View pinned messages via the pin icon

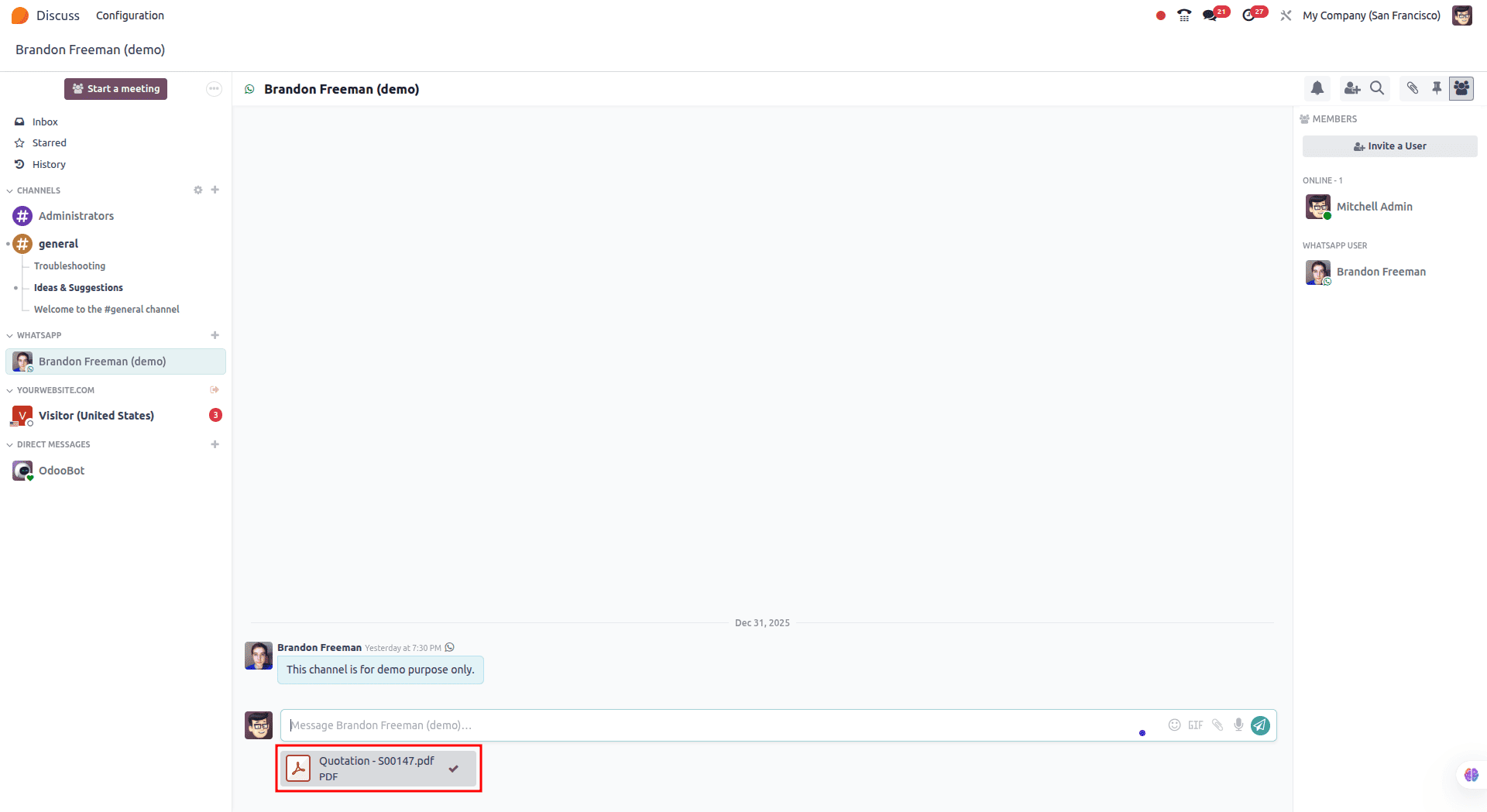click(x=1437, y=88)
